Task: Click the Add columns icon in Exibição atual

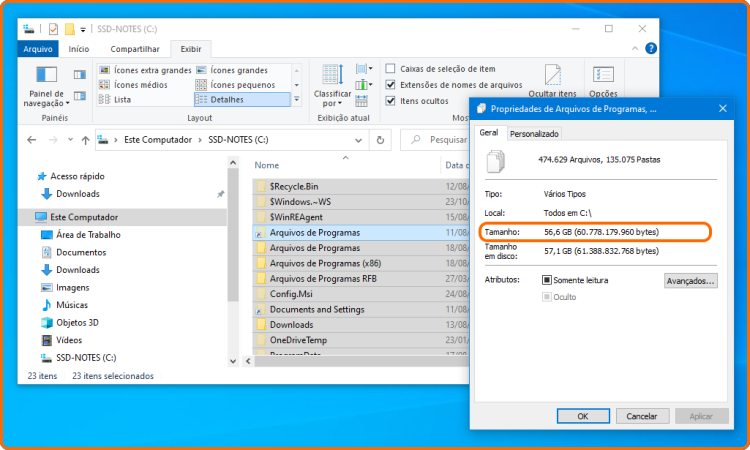Action: click(x=364, y=85)
